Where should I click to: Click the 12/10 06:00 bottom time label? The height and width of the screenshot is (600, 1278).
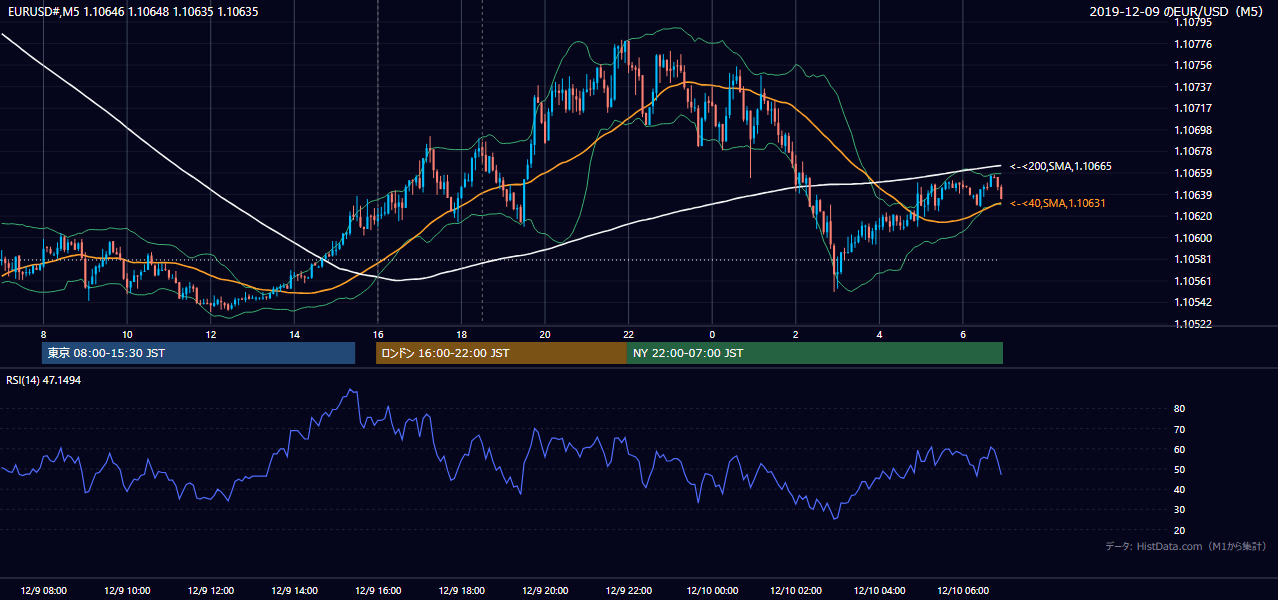click(962, 591)
